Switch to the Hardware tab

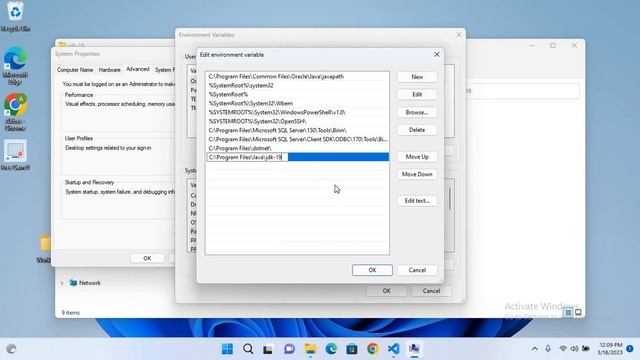point(109,70)
